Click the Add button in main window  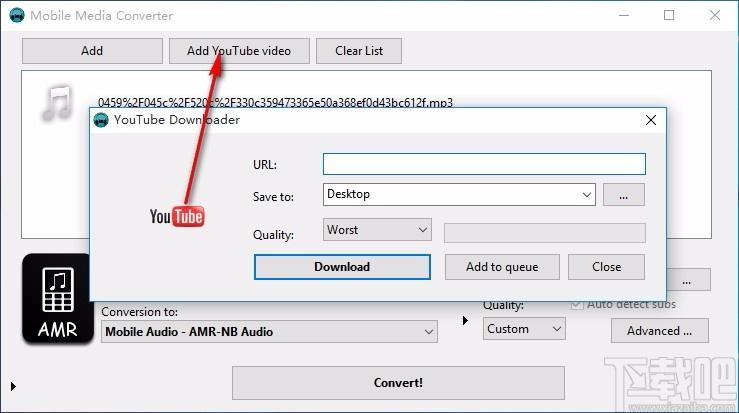[x=92, y=51]
